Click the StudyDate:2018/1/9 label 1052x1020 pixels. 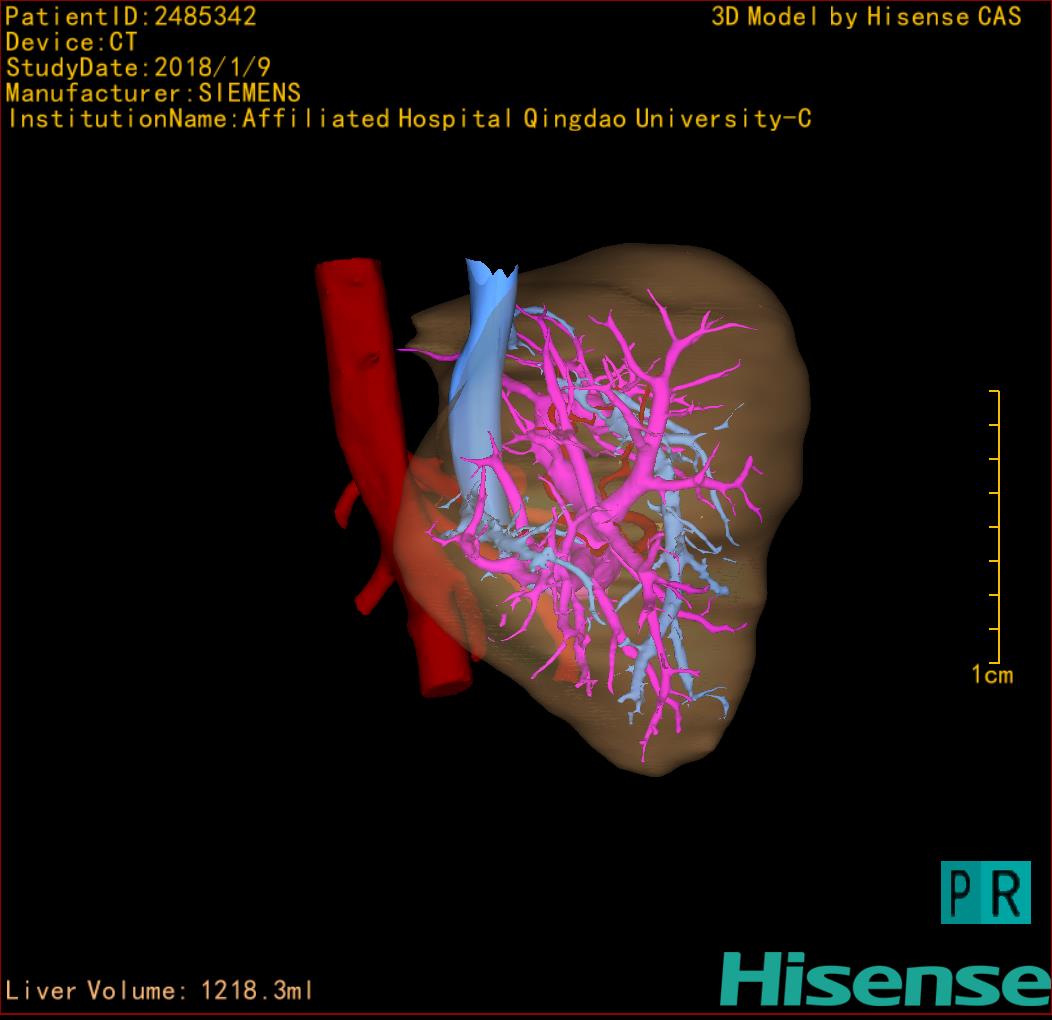click(x=138, y=68)
